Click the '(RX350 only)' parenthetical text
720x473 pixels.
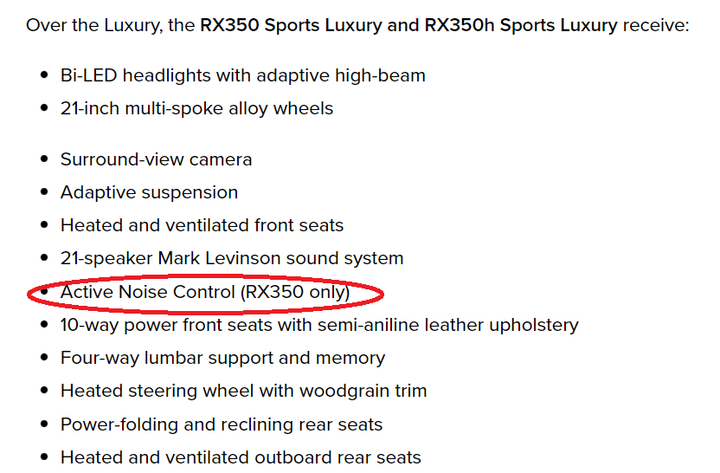click(x=295, y=292)
